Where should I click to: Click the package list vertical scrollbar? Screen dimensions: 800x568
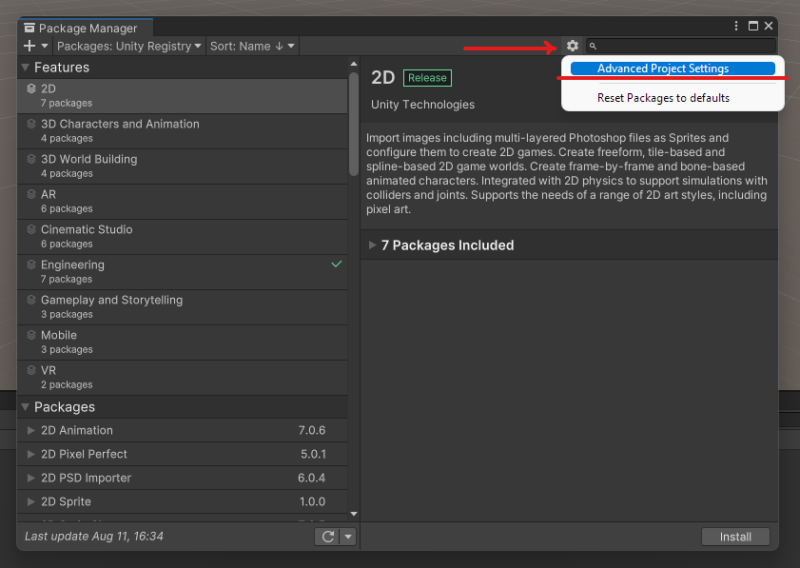click(353, 125)
